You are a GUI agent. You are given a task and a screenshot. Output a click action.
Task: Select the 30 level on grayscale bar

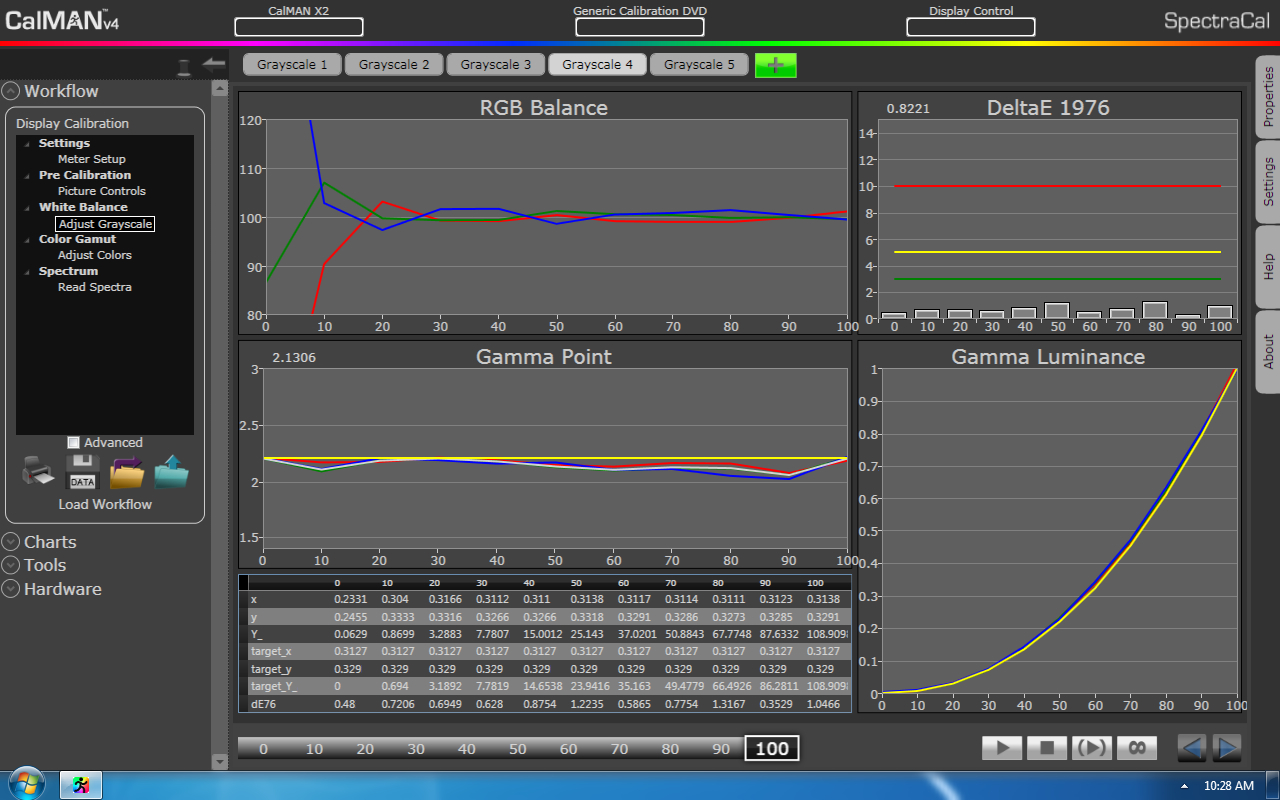416,748
